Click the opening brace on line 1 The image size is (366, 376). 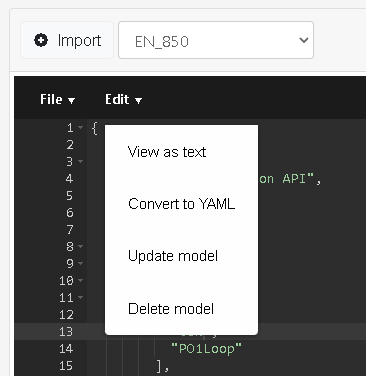click(95, 128)
